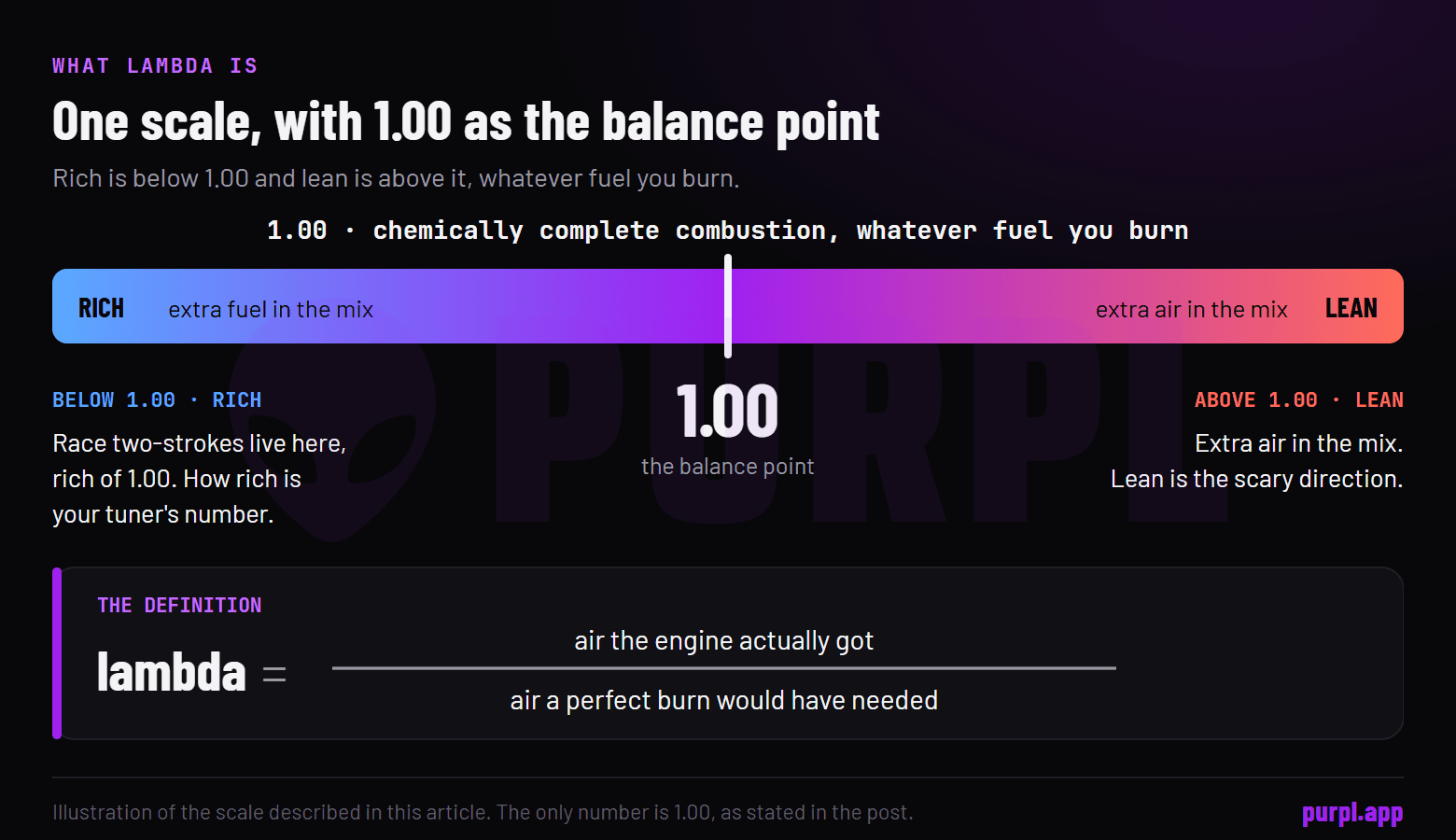Click the large 1.00 balance point number
Screen dimensions: 1456x840
728,412
